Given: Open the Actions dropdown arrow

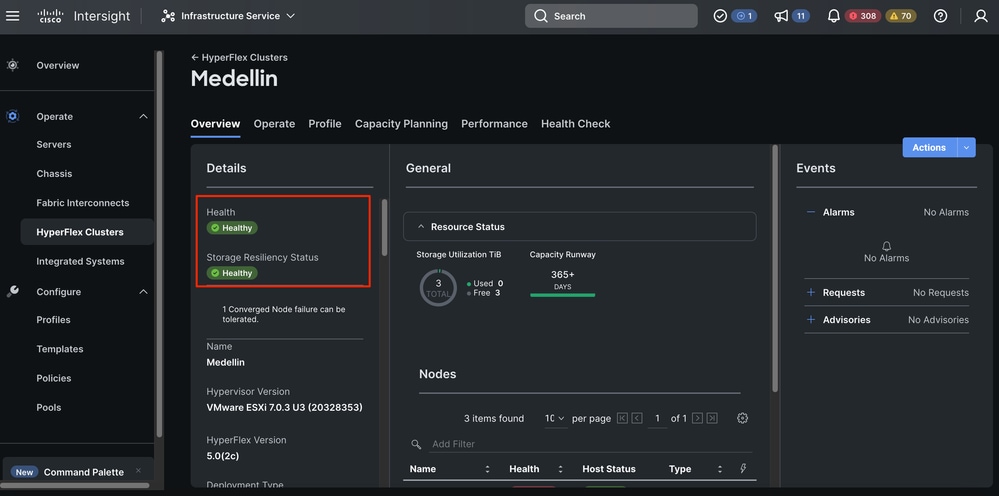Looking at the screenshot, I should coord(967,147).
